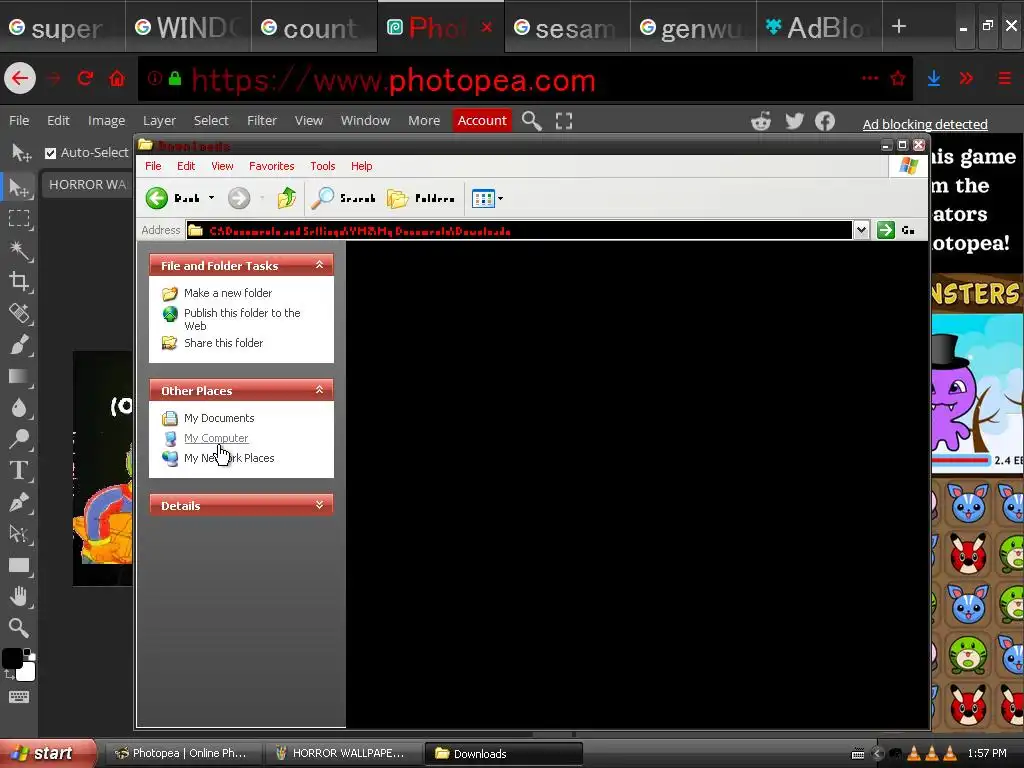The height and width of the screenshot is (768, 1024).
Task: Toggle the Auto-Select checkbox
Action: [x=50, y=153]
